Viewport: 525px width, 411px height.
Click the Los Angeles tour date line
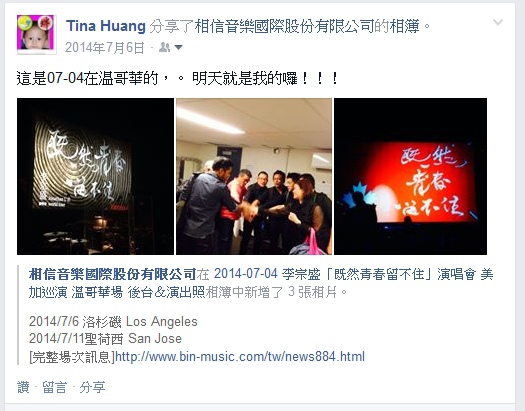[x=113, y=321]
